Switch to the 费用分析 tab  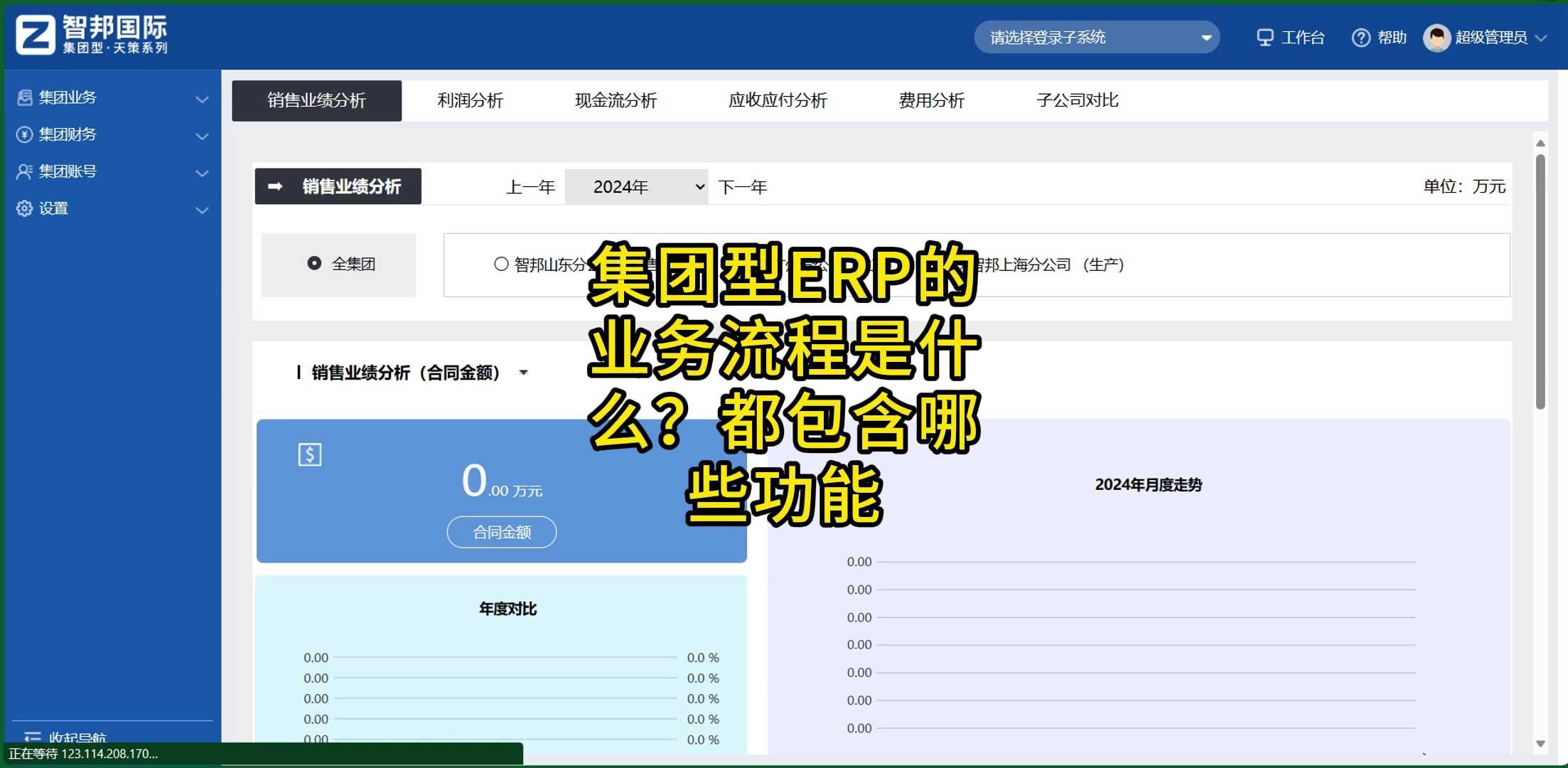(x=931, y=100)
